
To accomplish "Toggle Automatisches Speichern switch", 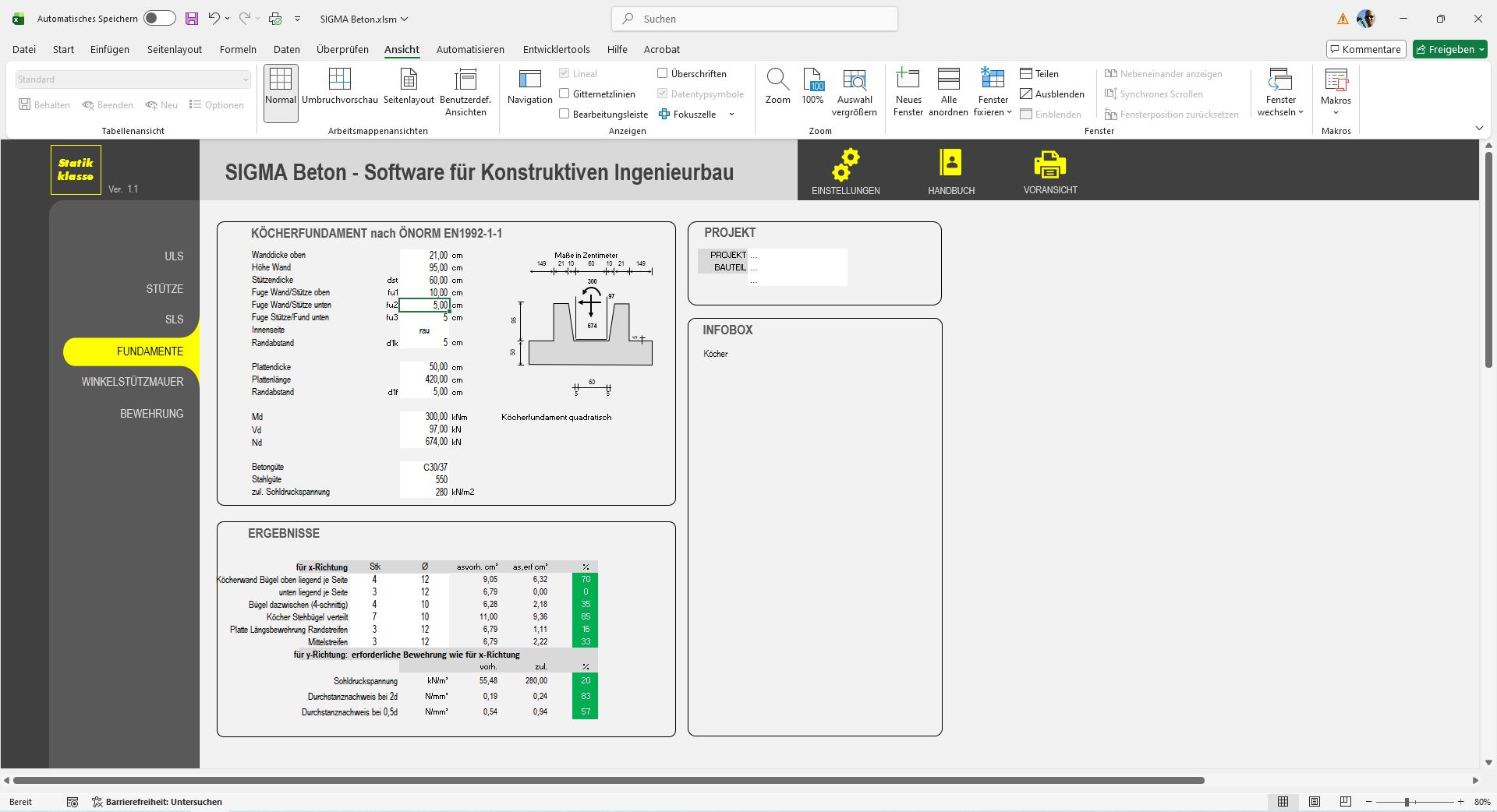I will pos(159,19).
